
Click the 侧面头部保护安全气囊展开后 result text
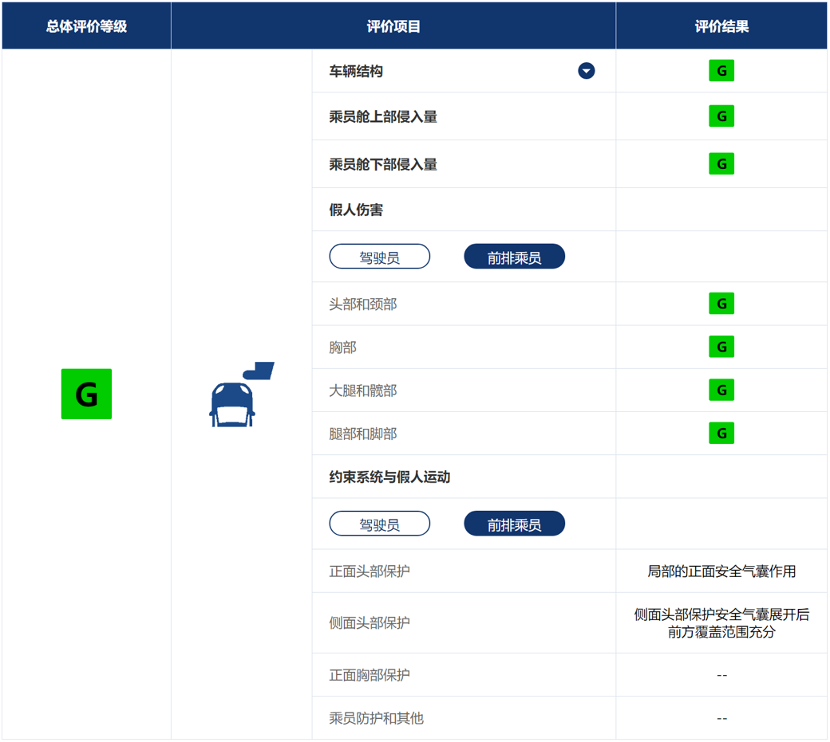(x=721, y=614)
